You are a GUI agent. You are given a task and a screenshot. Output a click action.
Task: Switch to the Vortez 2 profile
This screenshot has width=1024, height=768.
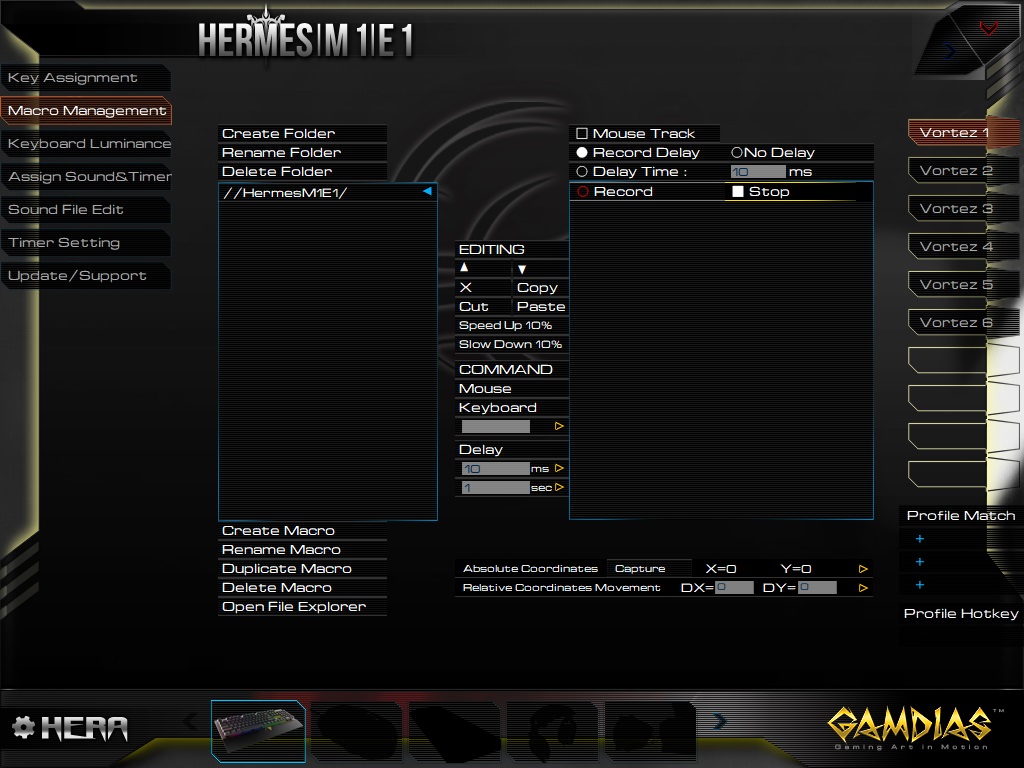[955, 170]
